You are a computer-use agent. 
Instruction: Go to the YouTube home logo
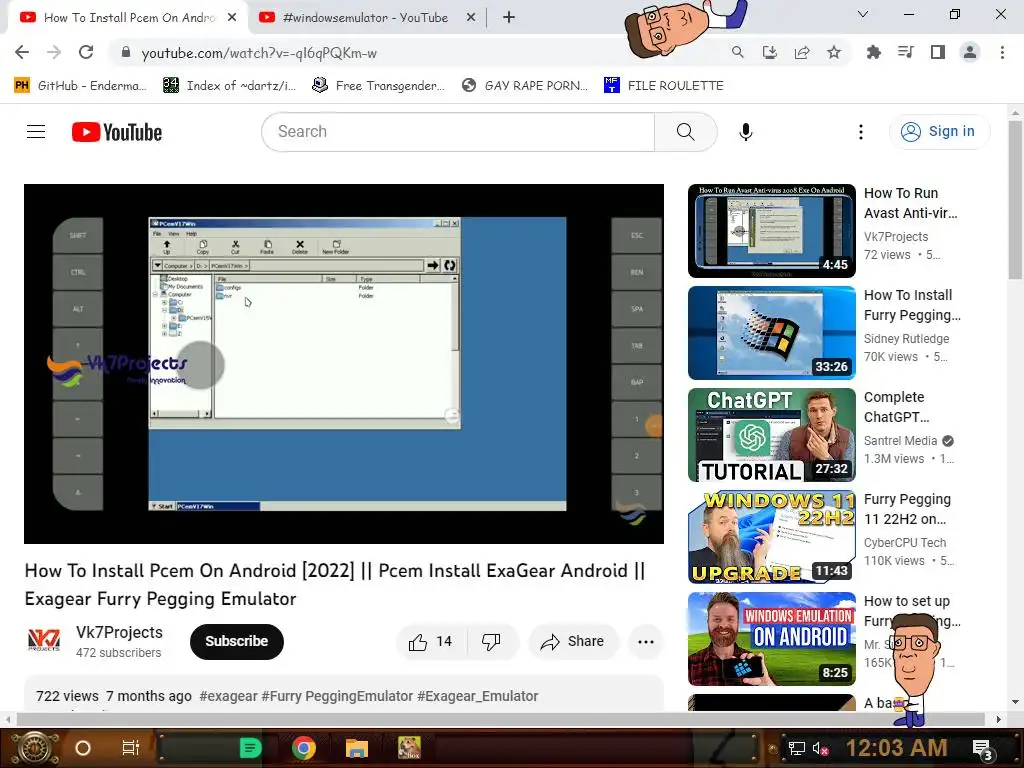point(117,132)
